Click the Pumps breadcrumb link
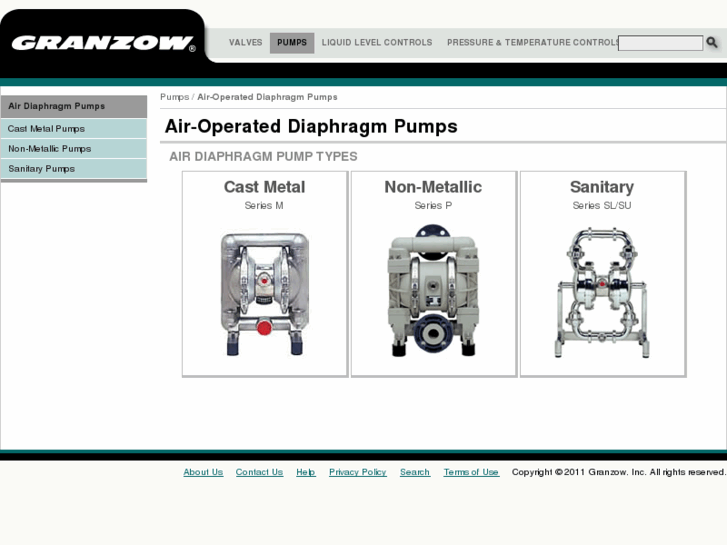Screen dimensions: 727x545 174,97
